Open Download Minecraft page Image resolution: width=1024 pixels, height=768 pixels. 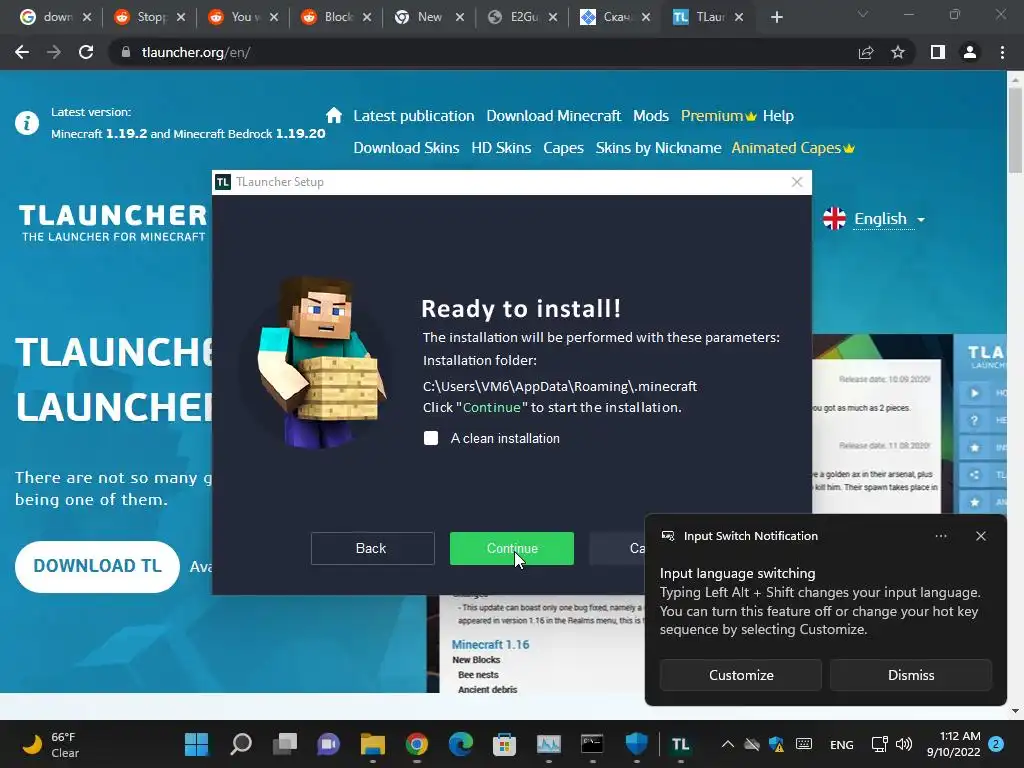point(553,116)
